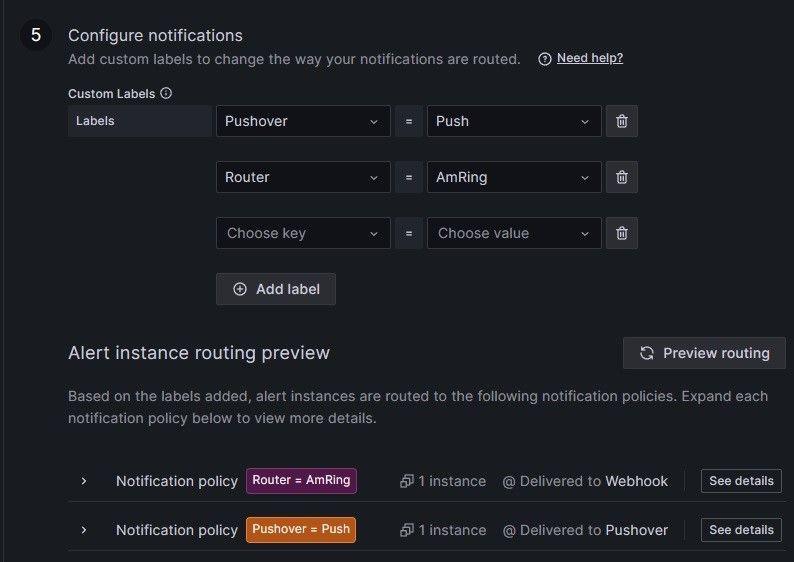This screenshot has width=794, height=562.
Task: Remove the empty label row via trash icon
Action: tap(621, 233)
